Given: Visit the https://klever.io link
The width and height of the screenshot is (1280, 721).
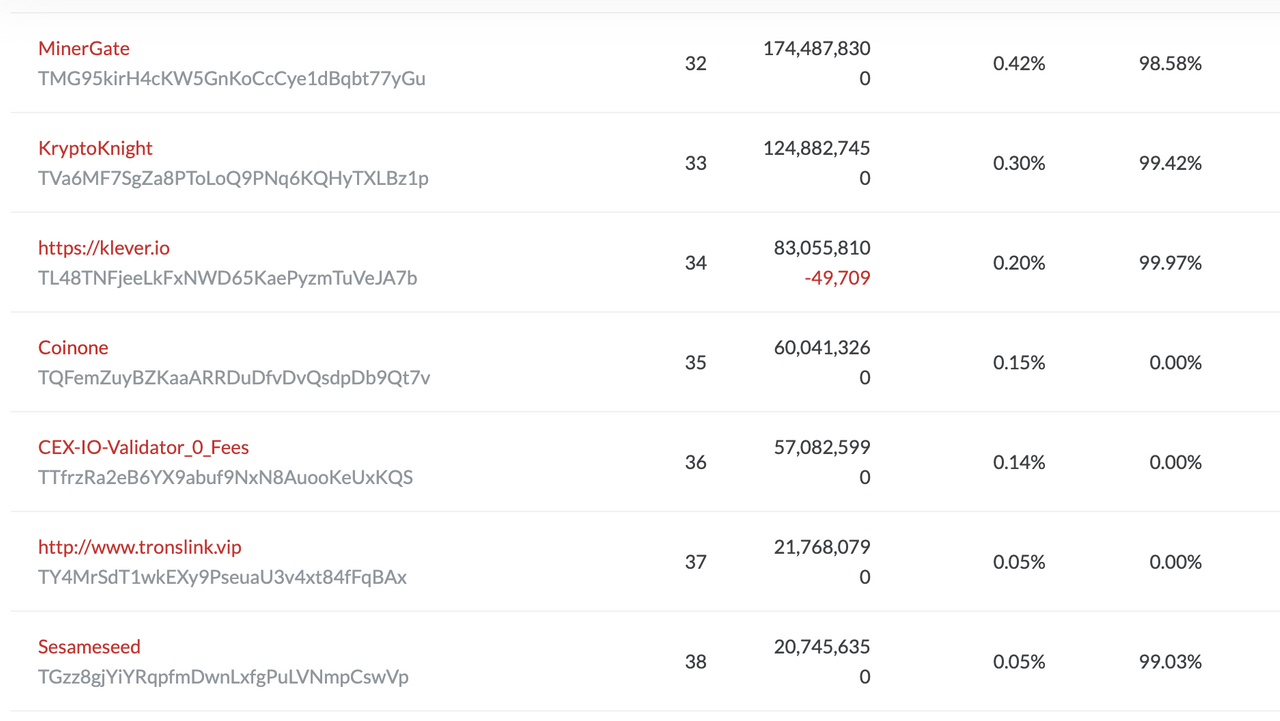Looking at the screenshot, I should click(x=104, y=247).
